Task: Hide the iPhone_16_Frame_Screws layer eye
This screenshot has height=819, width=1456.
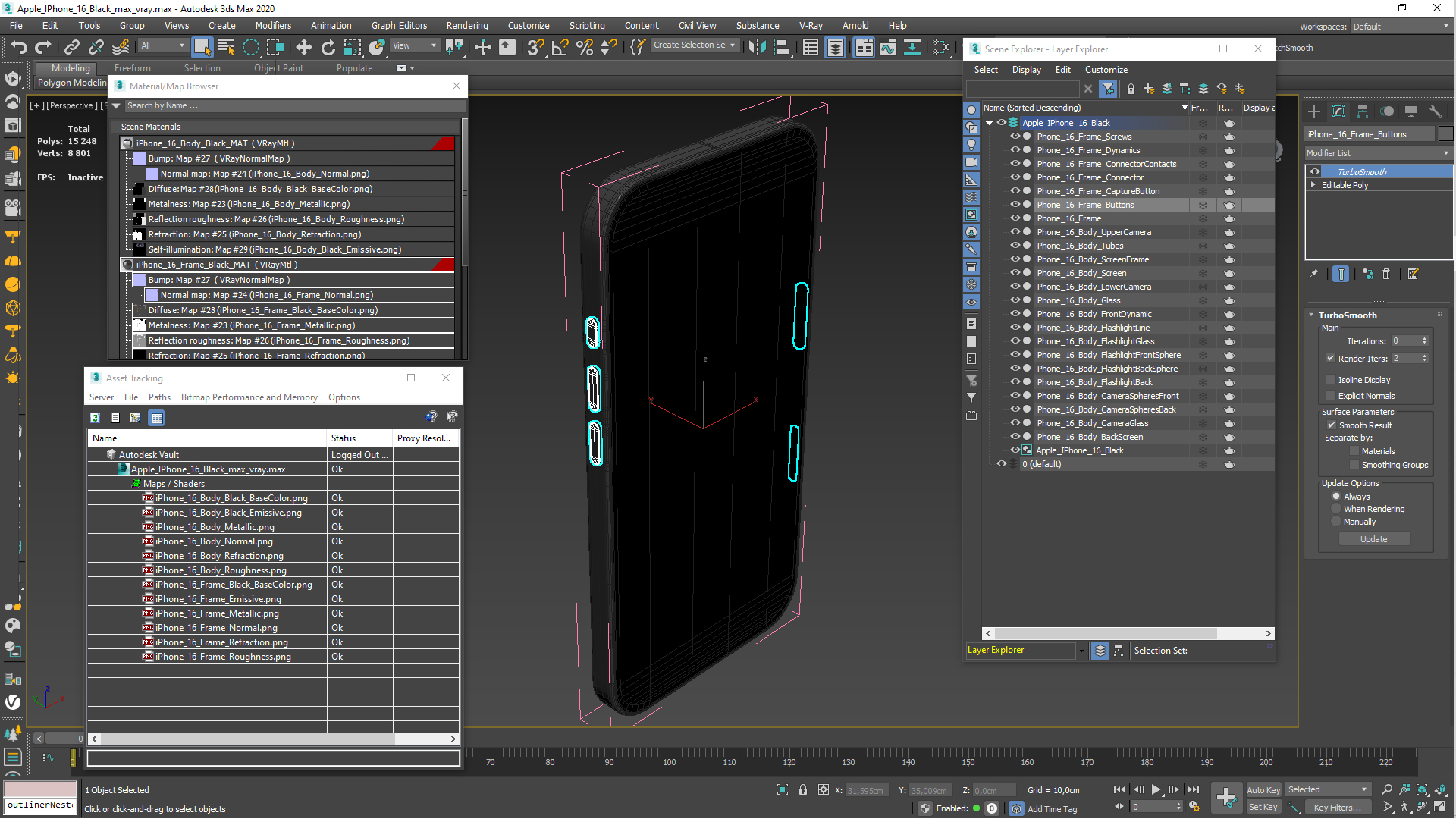Action: [1015, 136]
